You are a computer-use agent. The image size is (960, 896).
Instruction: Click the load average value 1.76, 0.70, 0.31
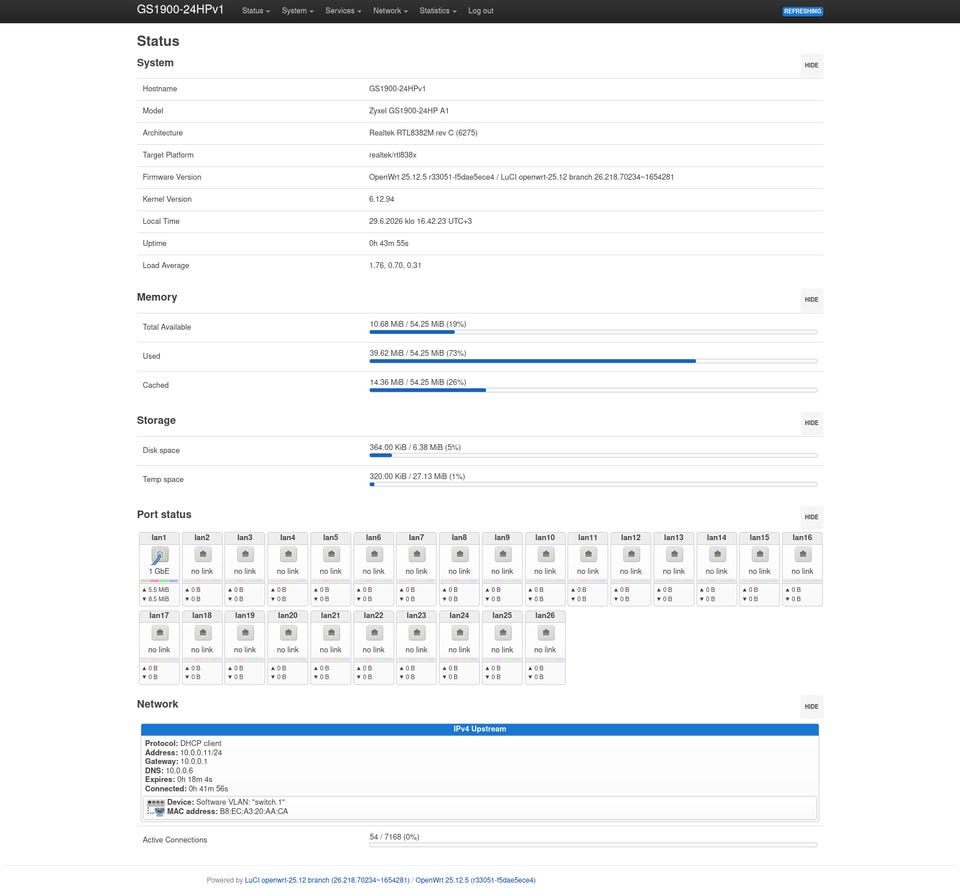pyautogui.click(x=395, y=265)
